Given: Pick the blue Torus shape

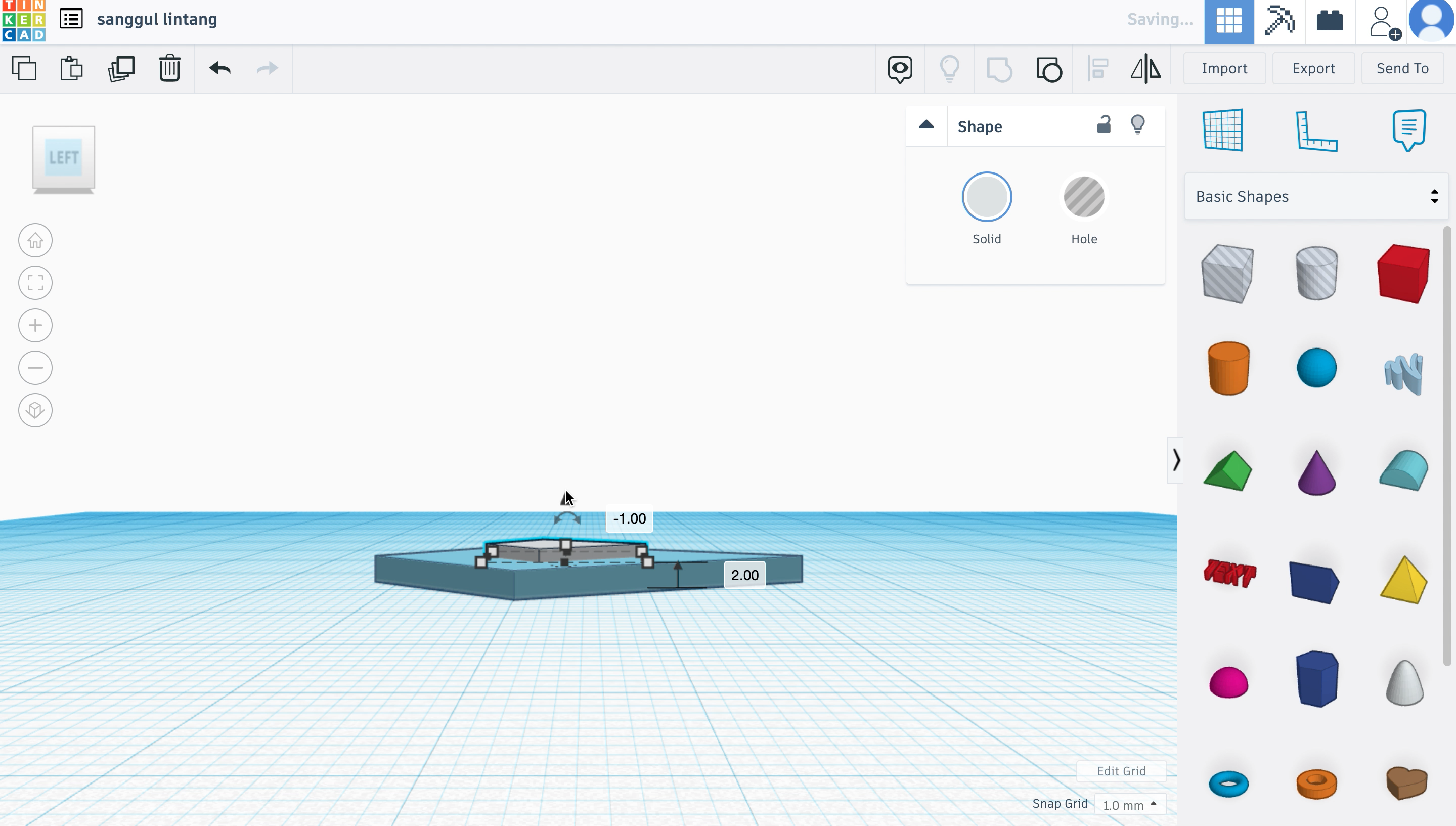Looking at the screenshot, I should [1228, 784].
